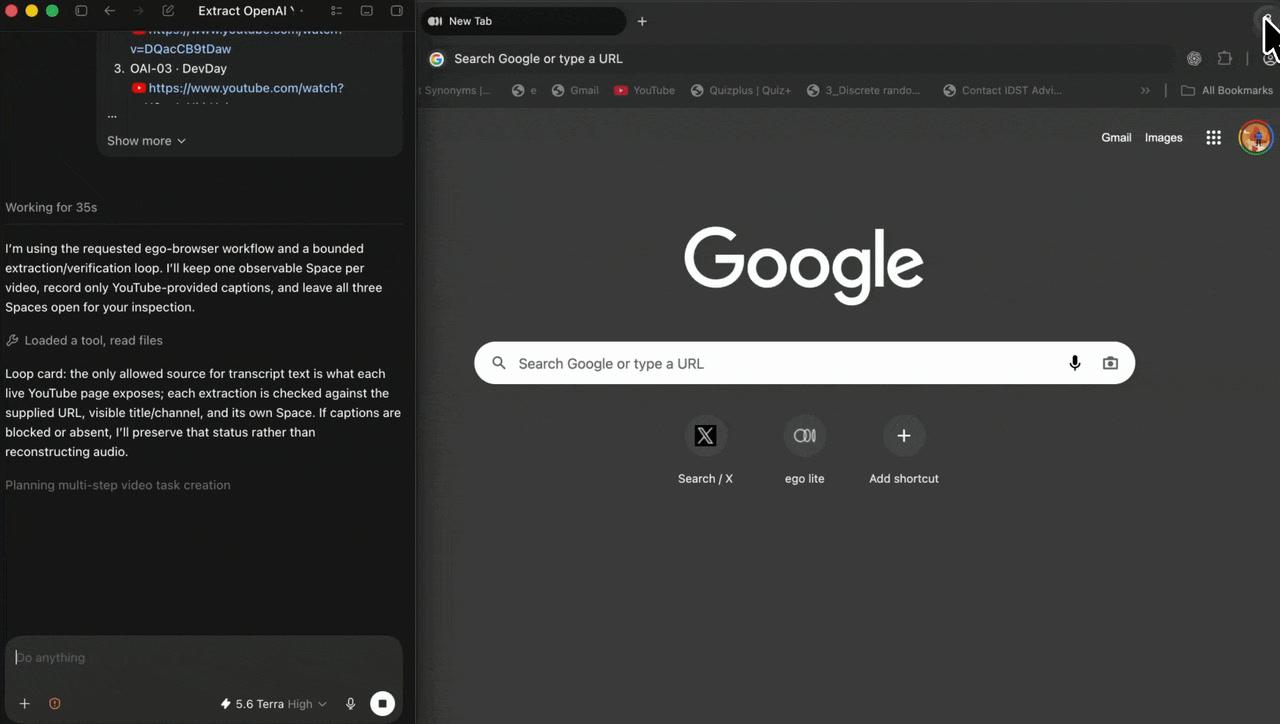
Task: Open the OAI-03 DevDay YouTube link
Action: tap(246, 88)
